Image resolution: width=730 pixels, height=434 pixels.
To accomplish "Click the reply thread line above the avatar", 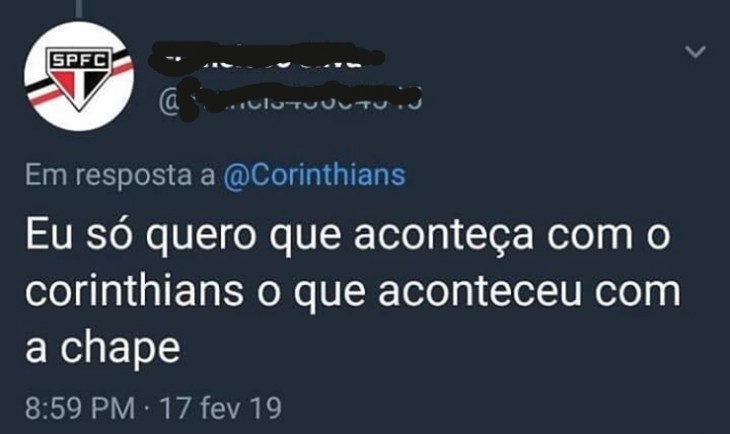I will [x=80, y=8].
